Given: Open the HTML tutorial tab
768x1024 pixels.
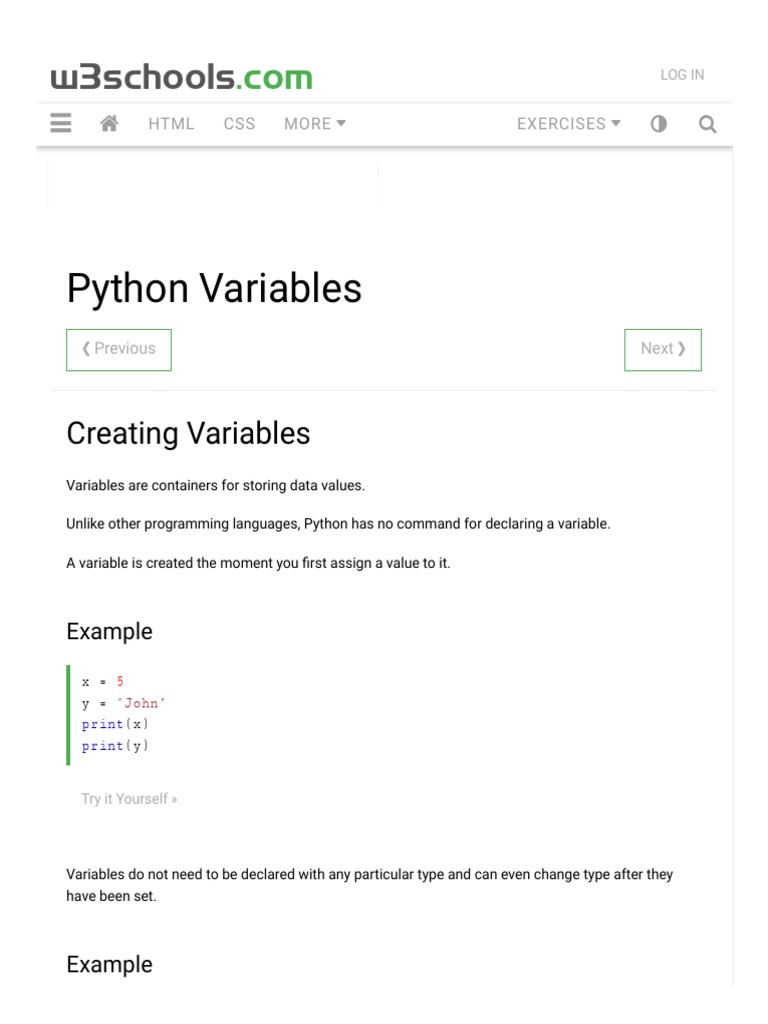Looking at the screenshot, I should tap(171, 124).
